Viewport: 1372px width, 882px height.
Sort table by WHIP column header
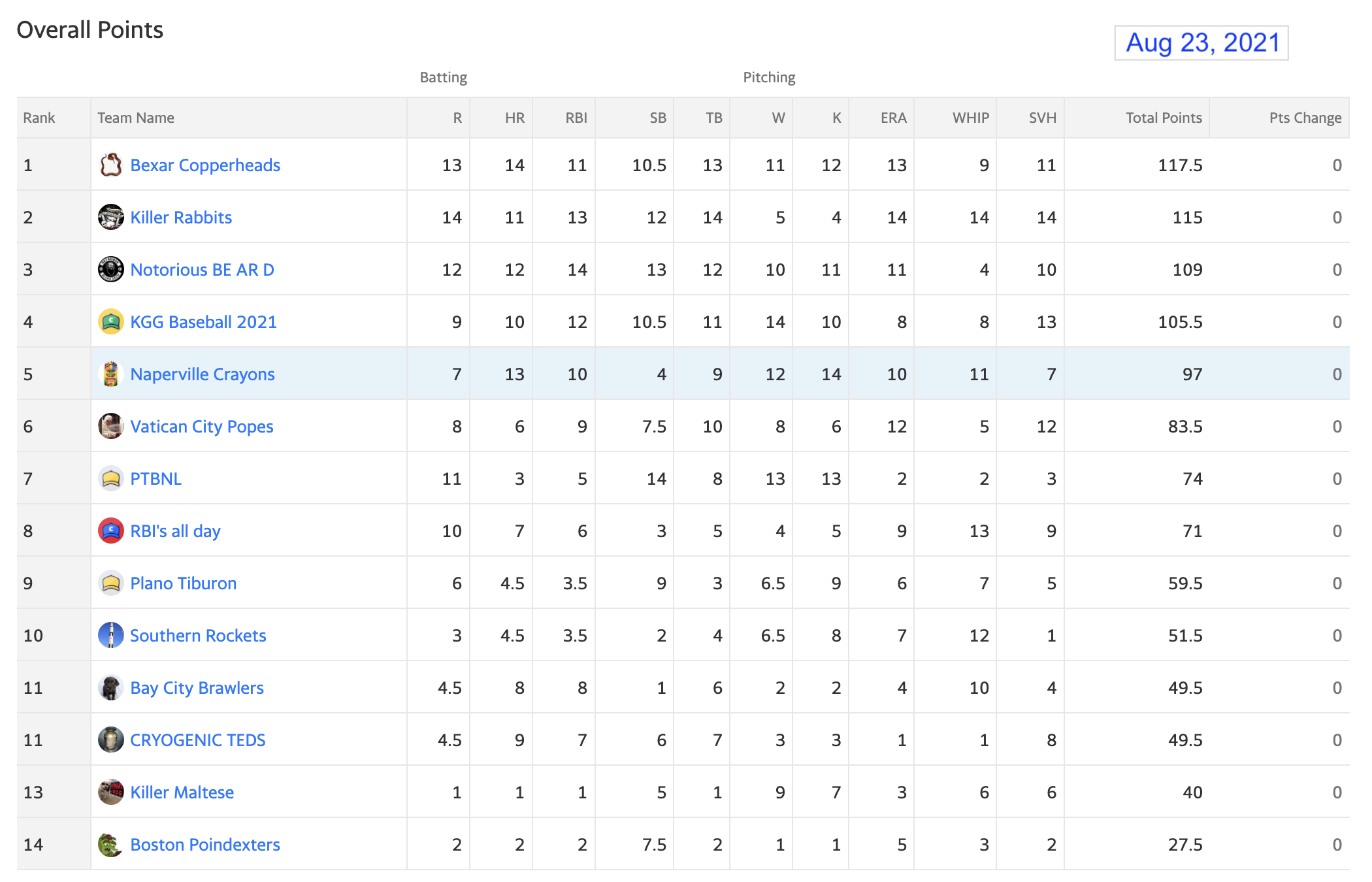tap(970, 118)
